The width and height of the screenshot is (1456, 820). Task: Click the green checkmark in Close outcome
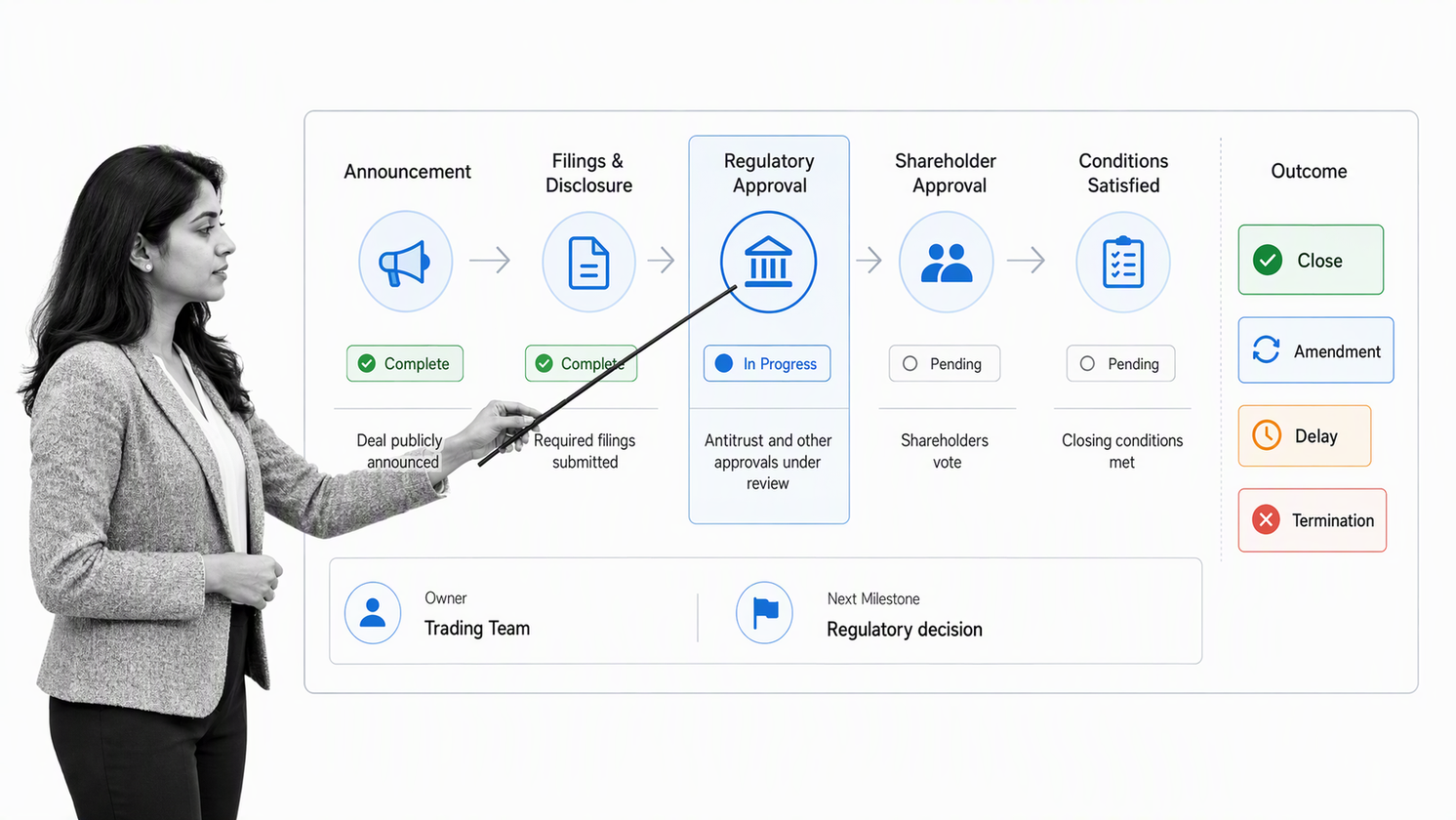click(1268, 260)
